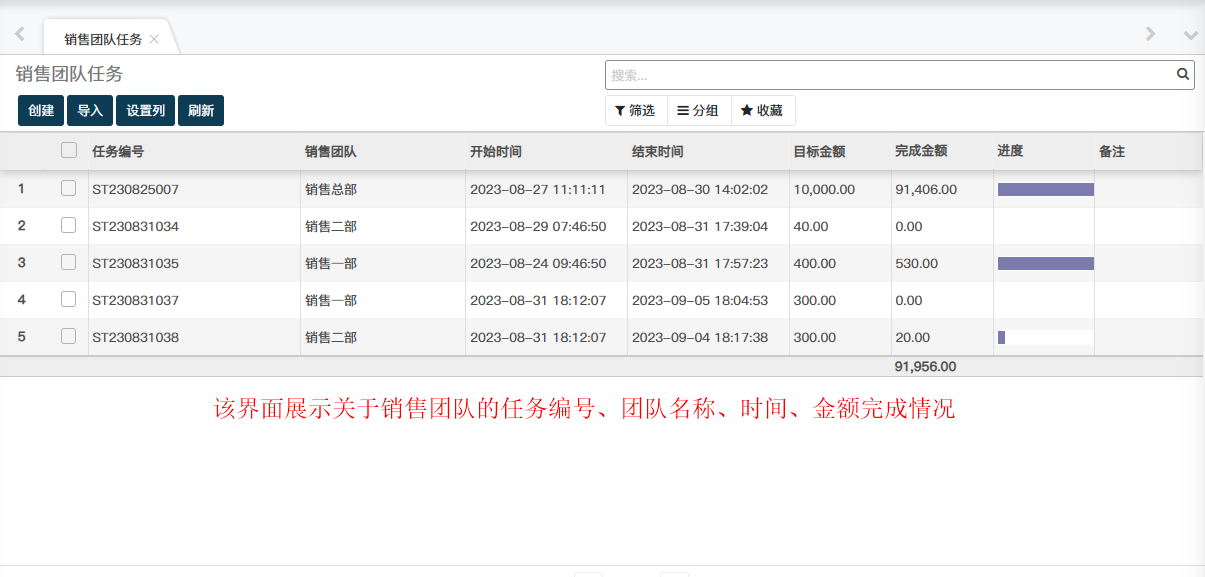The height and width of the screenshot is (577, 1205).
Task: Click the left tab navigation arrow
Action: click(x=19, y=34)
